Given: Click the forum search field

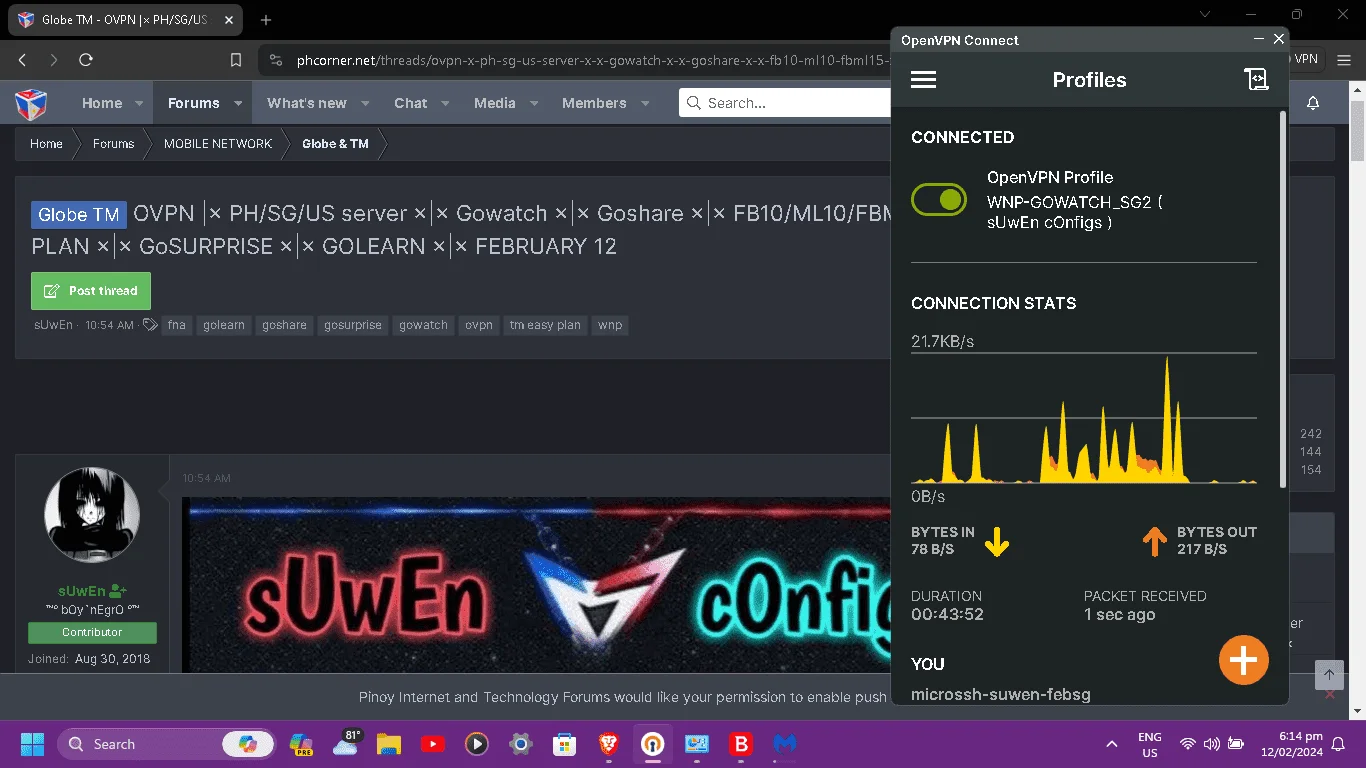Looking at the screenshot, I should 785,102.
